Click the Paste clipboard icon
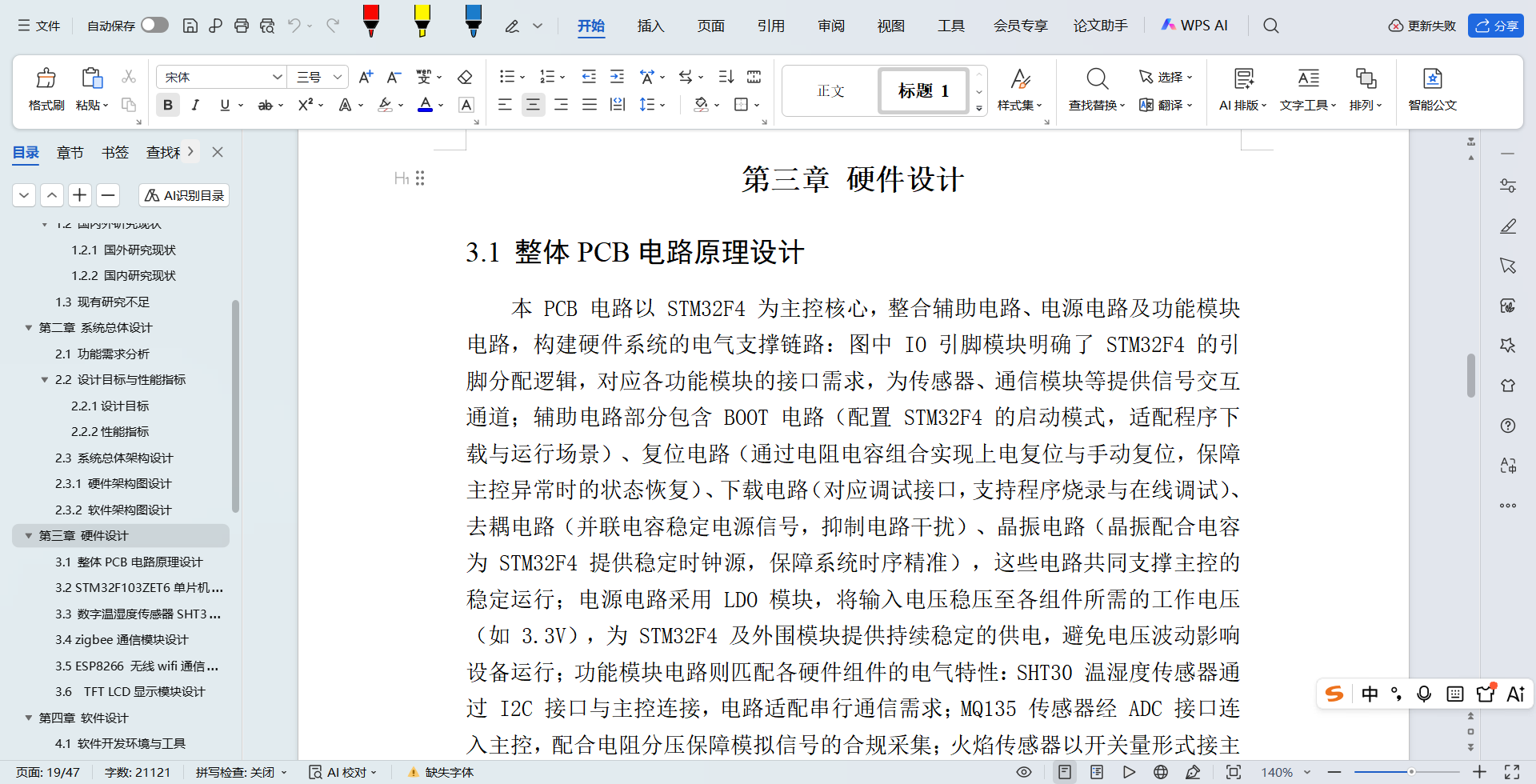This screenshot has height=784, width=1536. [92, 78]
